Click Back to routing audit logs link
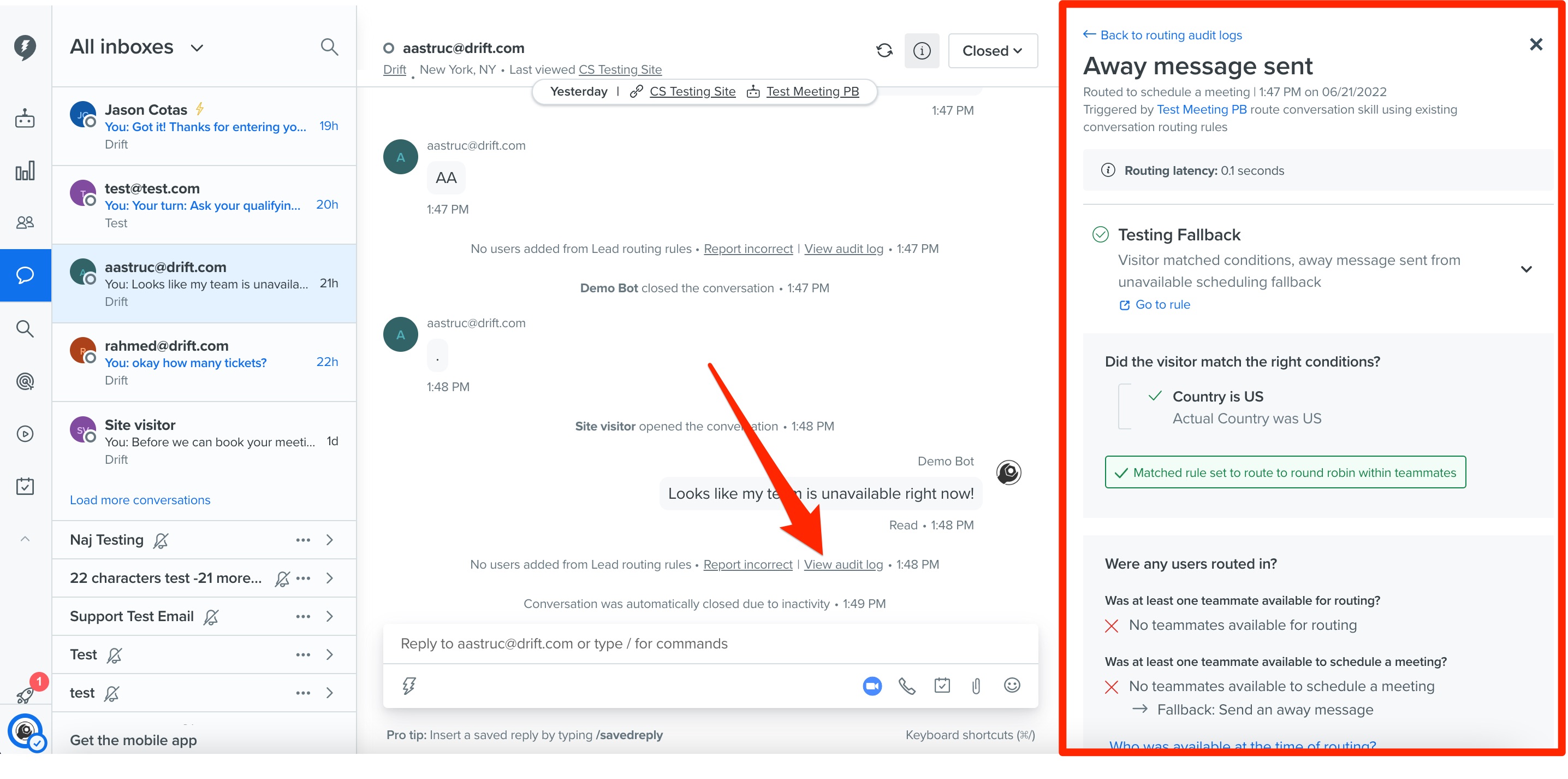This screenshot has width=1568, height=779. pyautogui.click(x=1162, y=35)
